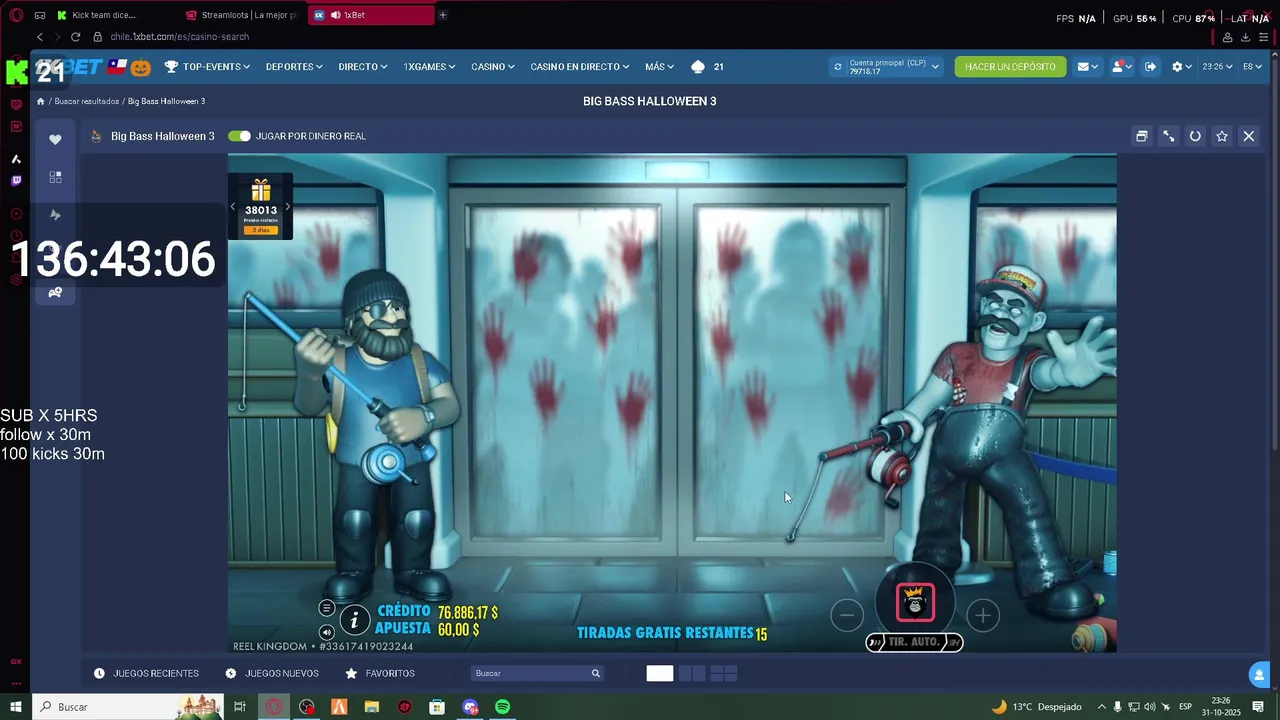The height and width of the screenshot is (720, 1280).
Task: Mark game with star favorite icon
Action: coord(1222,136)
